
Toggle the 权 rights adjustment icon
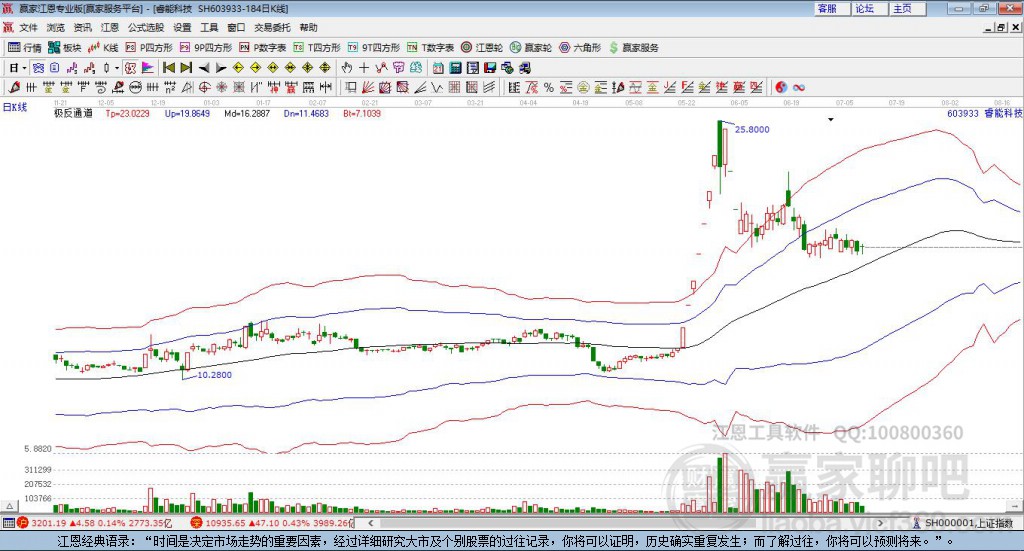(131, 68)
